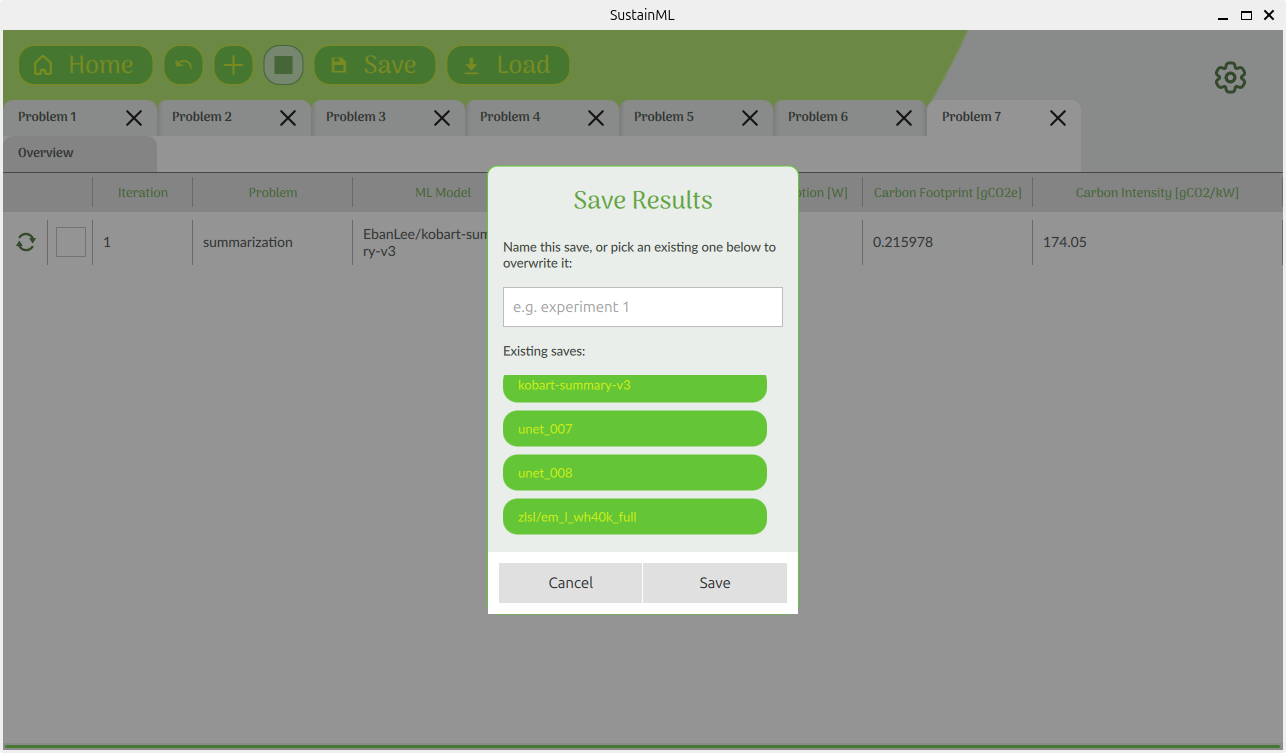The width and height of the screenshot is (1286, 753).
Task: Close the Problem 2 tab
Action: (x=288, y=118)
